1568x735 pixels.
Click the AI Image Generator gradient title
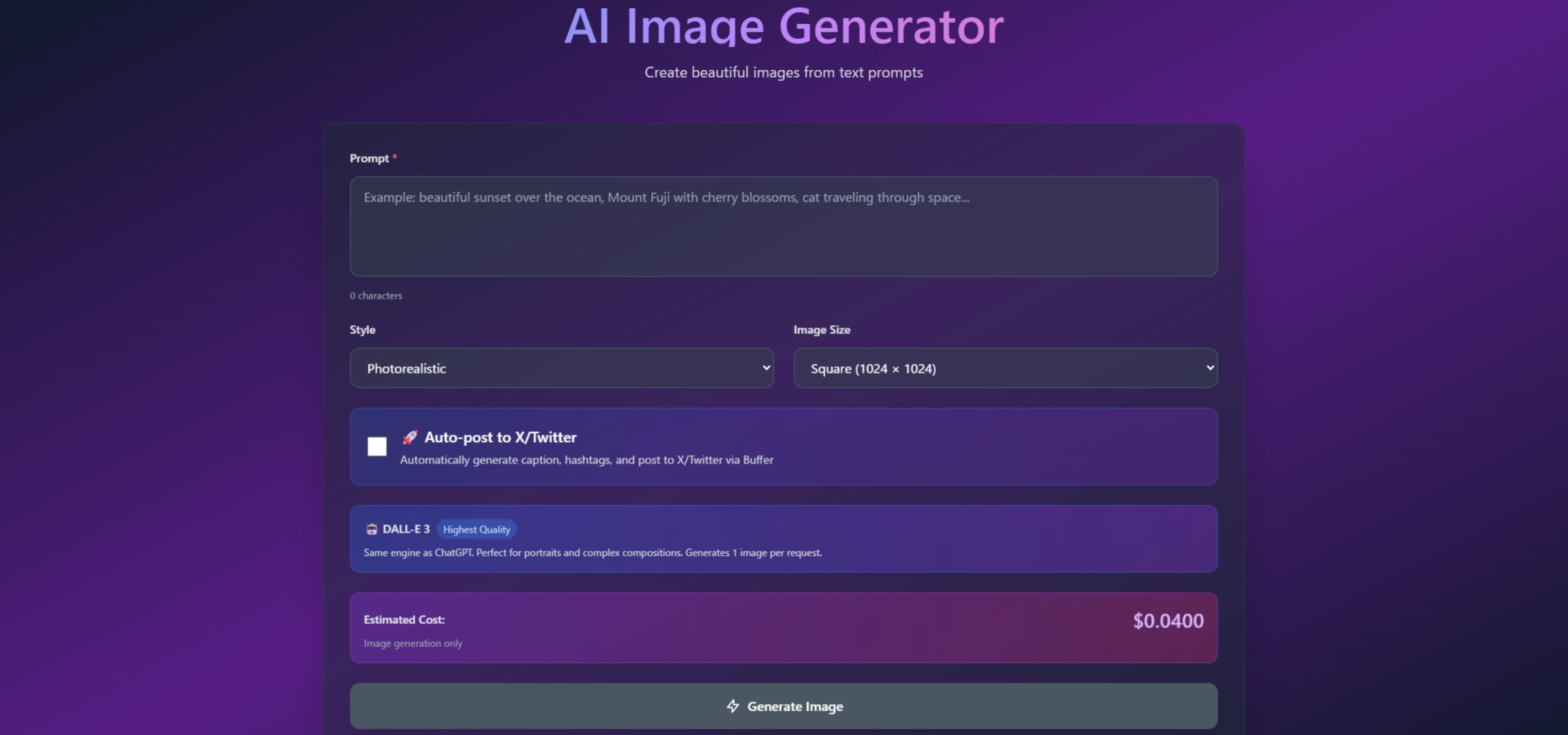tap(784, 27)
